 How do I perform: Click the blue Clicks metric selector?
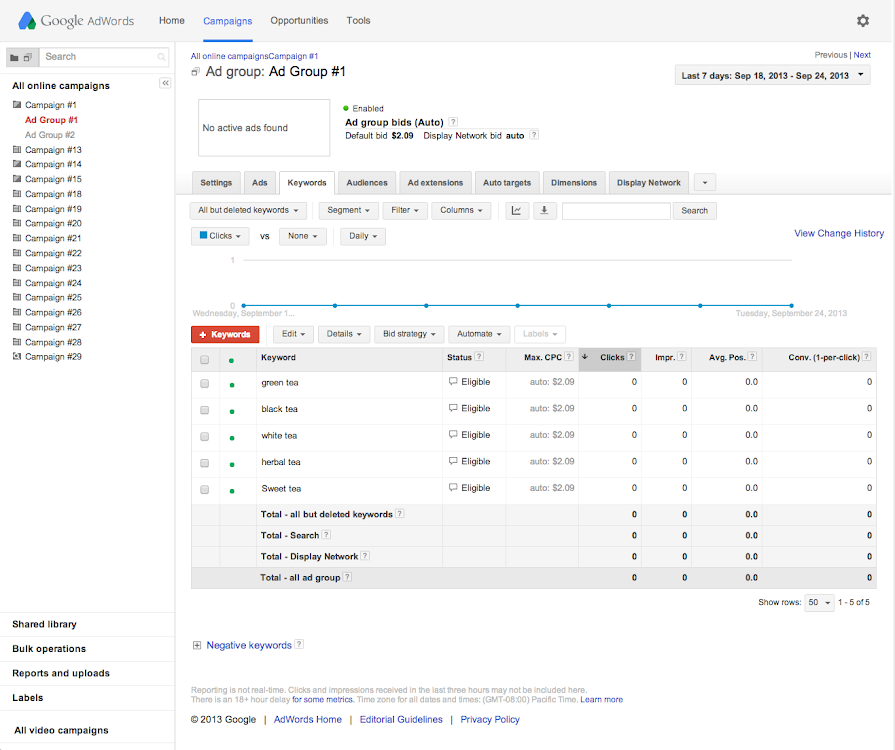(220, 237)
